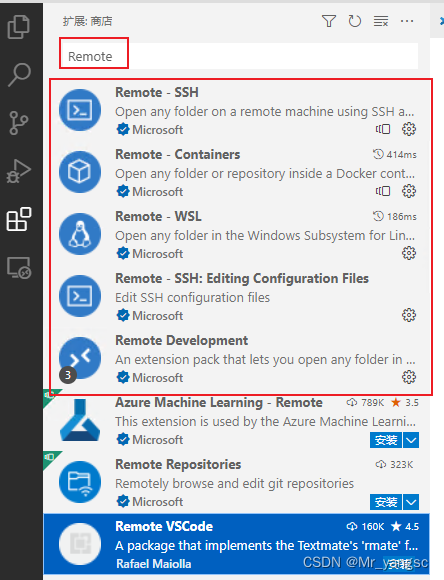Select the Remote - WSL extension title
The height and width of the screenshot is (580, 444).
[158, 216]
